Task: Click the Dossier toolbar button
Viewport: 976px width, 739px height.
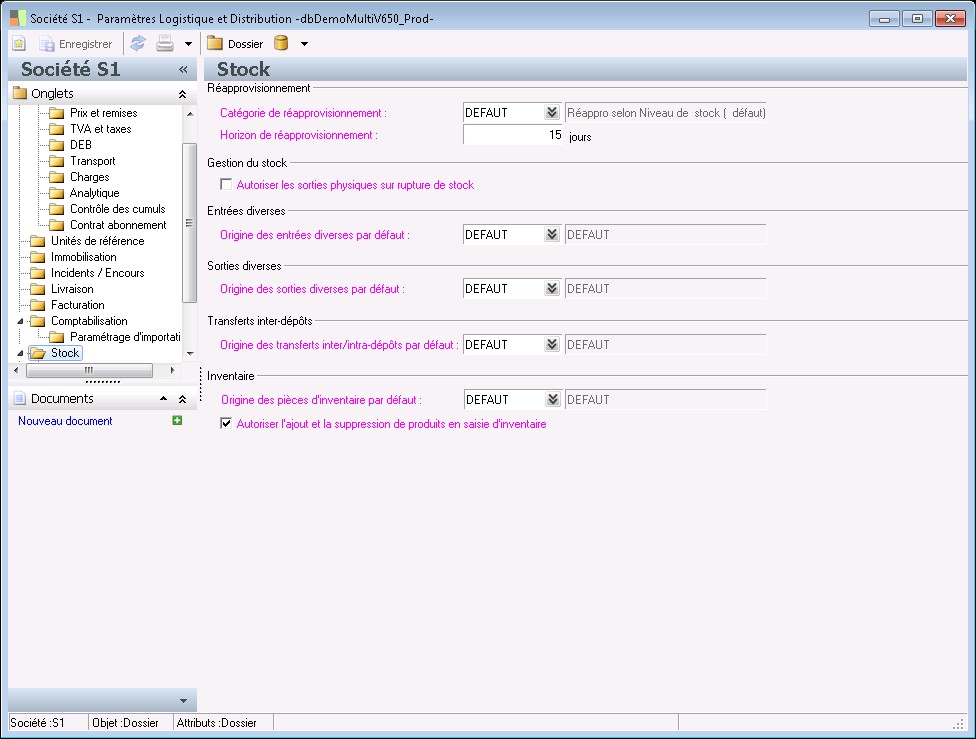Action: (235, 44)
